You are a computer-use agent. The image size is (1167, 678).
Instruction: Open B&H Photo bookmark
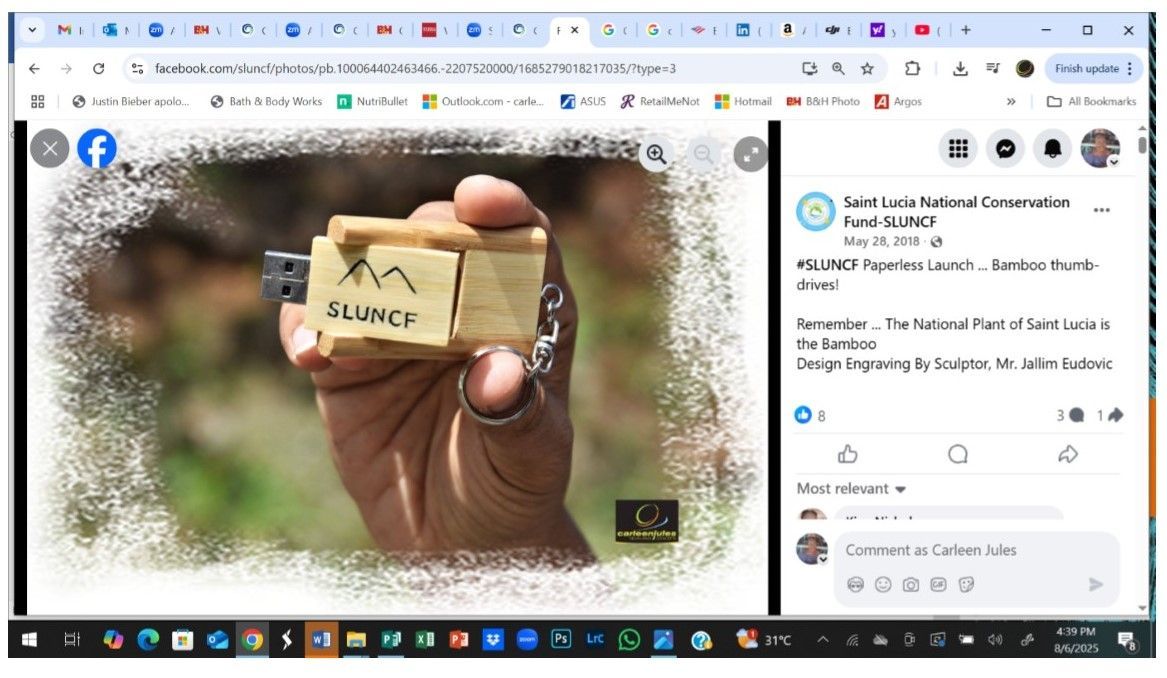[x=823, y=101]
